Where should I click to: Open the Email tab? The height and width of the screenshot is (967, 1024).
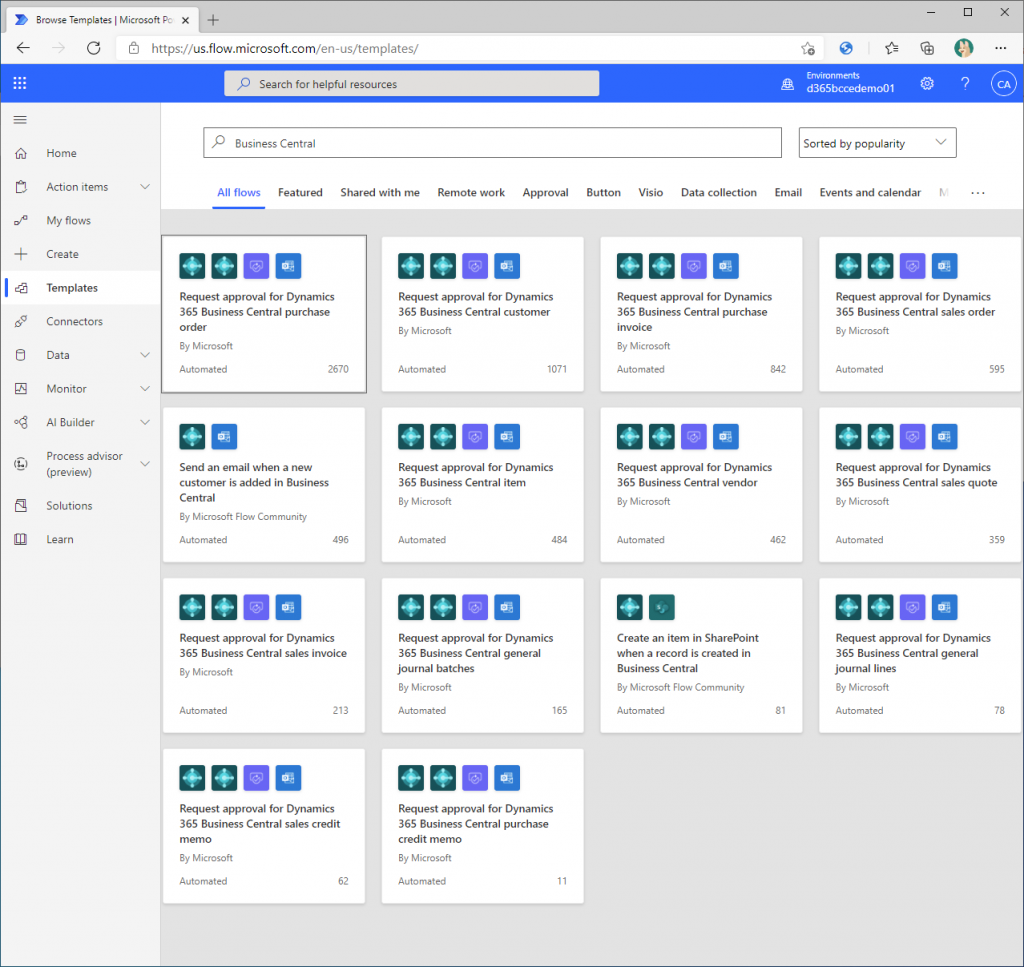(x=788, y=193)
